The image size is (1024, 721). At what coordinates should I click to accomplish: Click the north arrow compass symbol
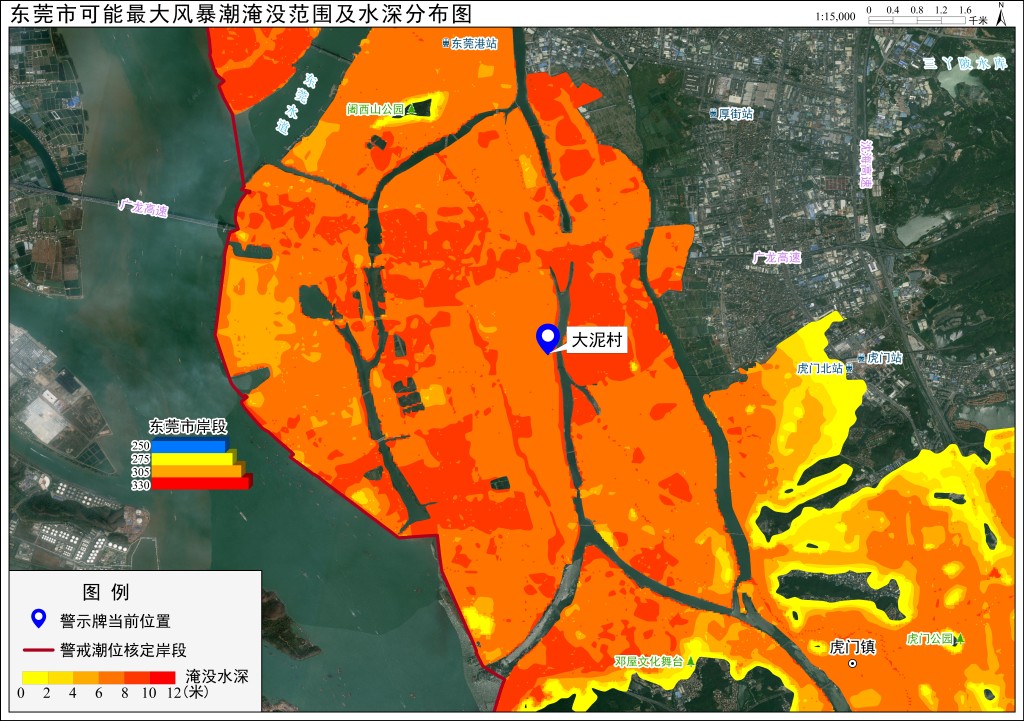click(1000, 14)
